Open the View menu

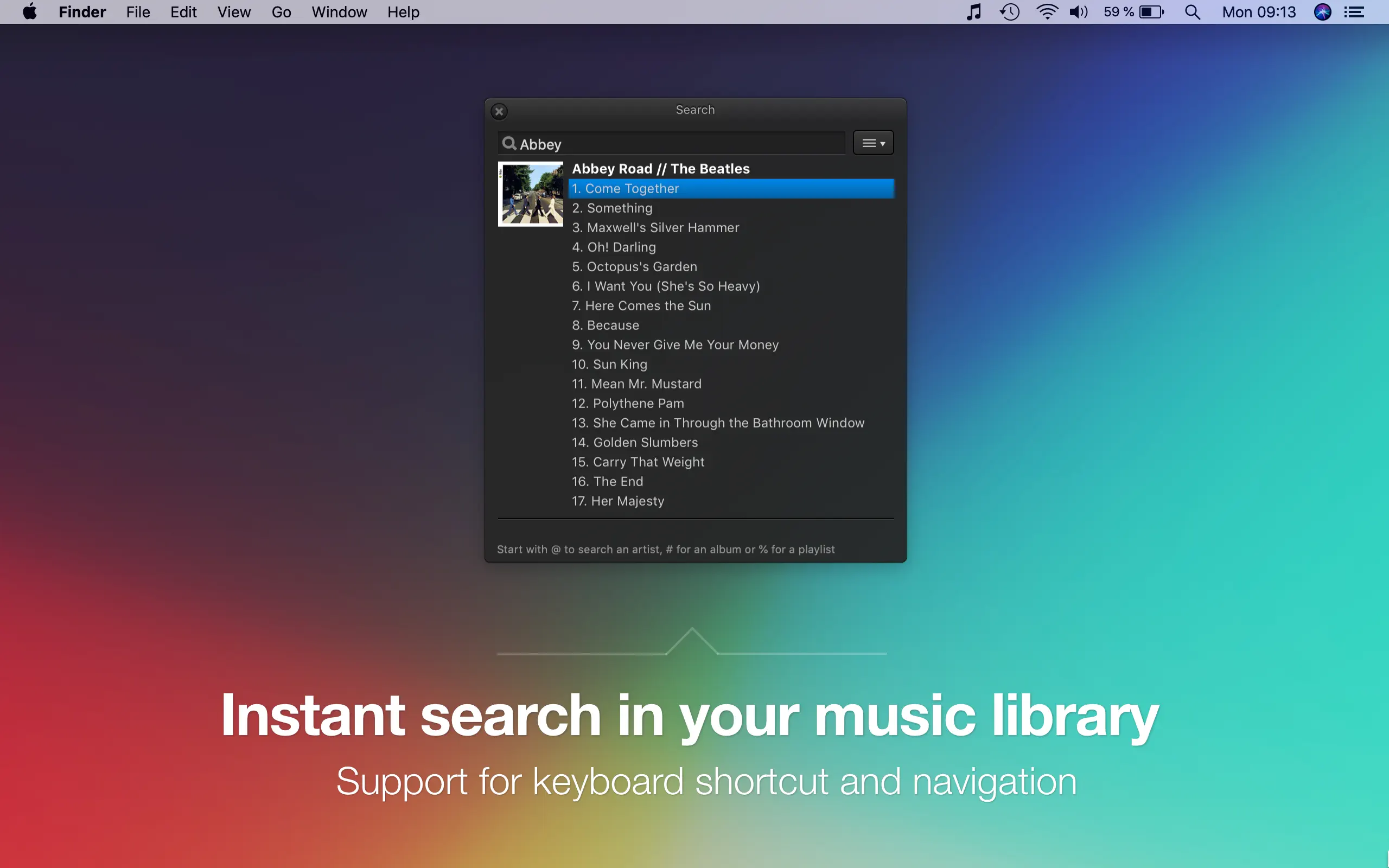click(234, 12)
